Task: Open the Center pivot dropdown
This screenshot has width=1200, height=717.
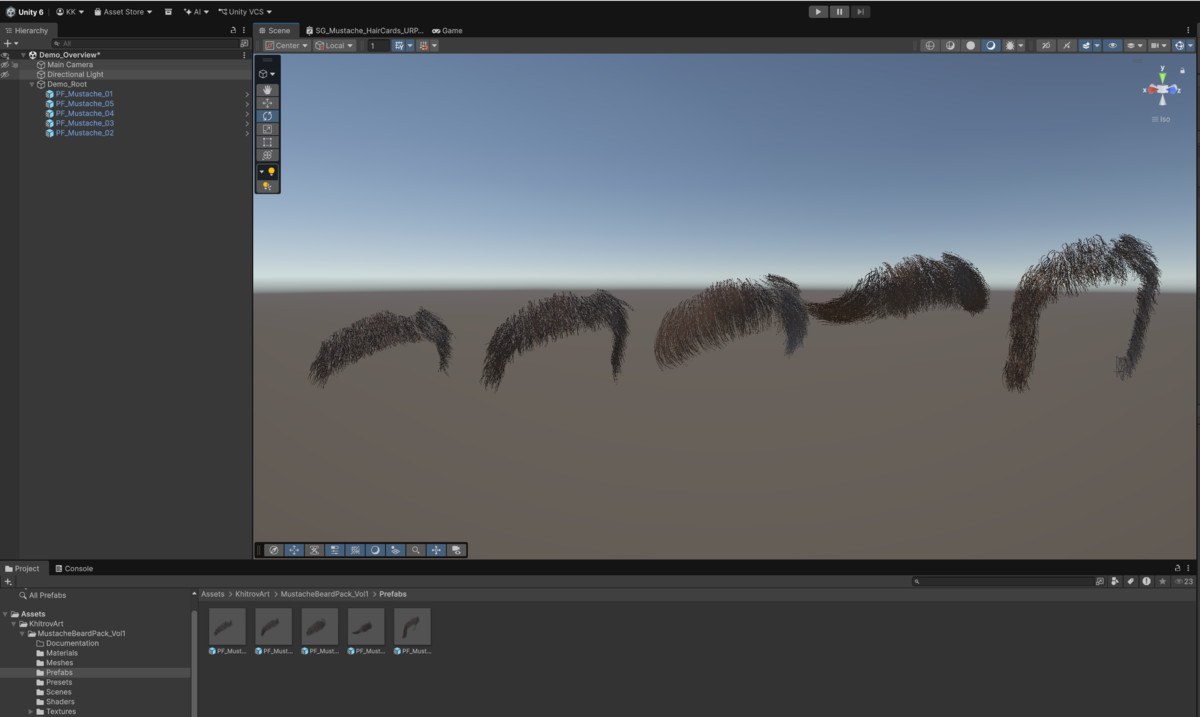Action: (x=286, y=45)
